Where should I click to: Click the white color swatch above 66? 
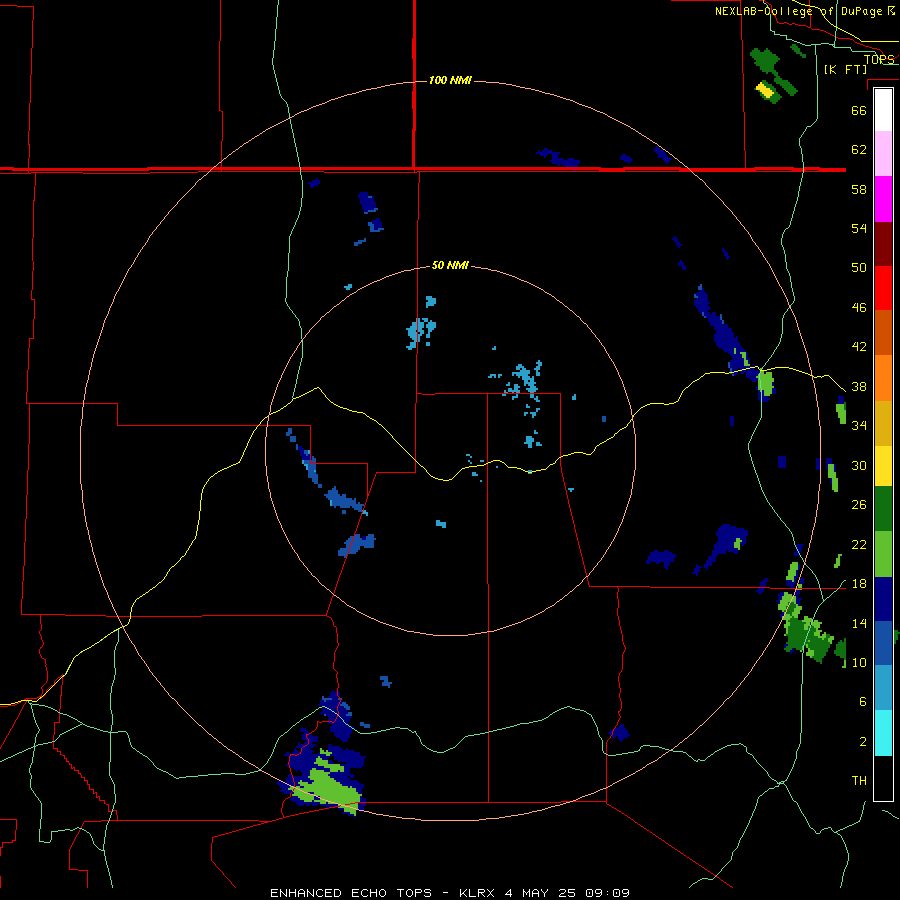click(x=883, y=110)
